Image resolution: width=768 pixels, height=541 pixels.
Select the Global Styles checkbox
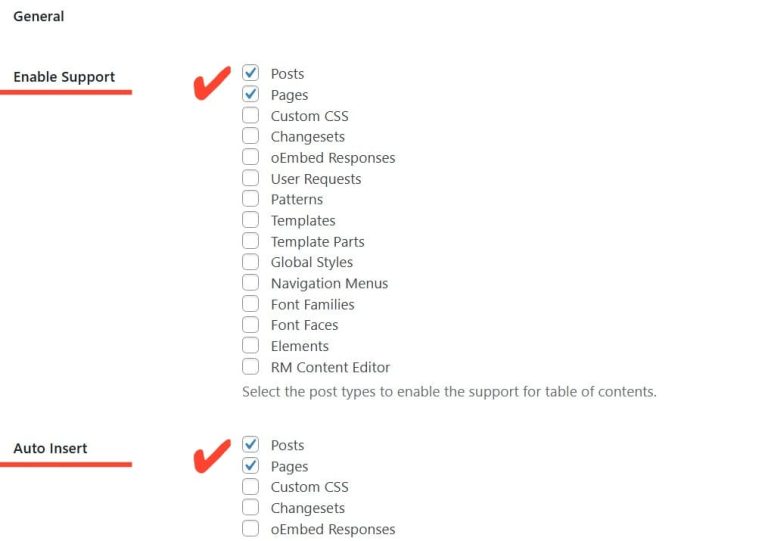click(250, 262)
